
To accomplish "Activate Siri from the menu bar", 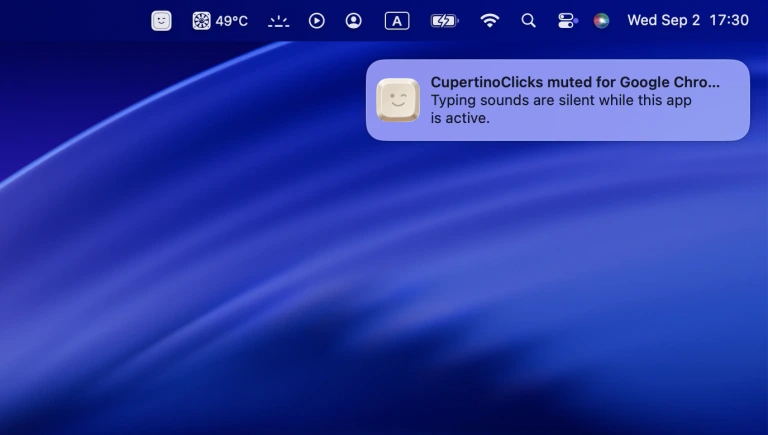I will (601, 21).
